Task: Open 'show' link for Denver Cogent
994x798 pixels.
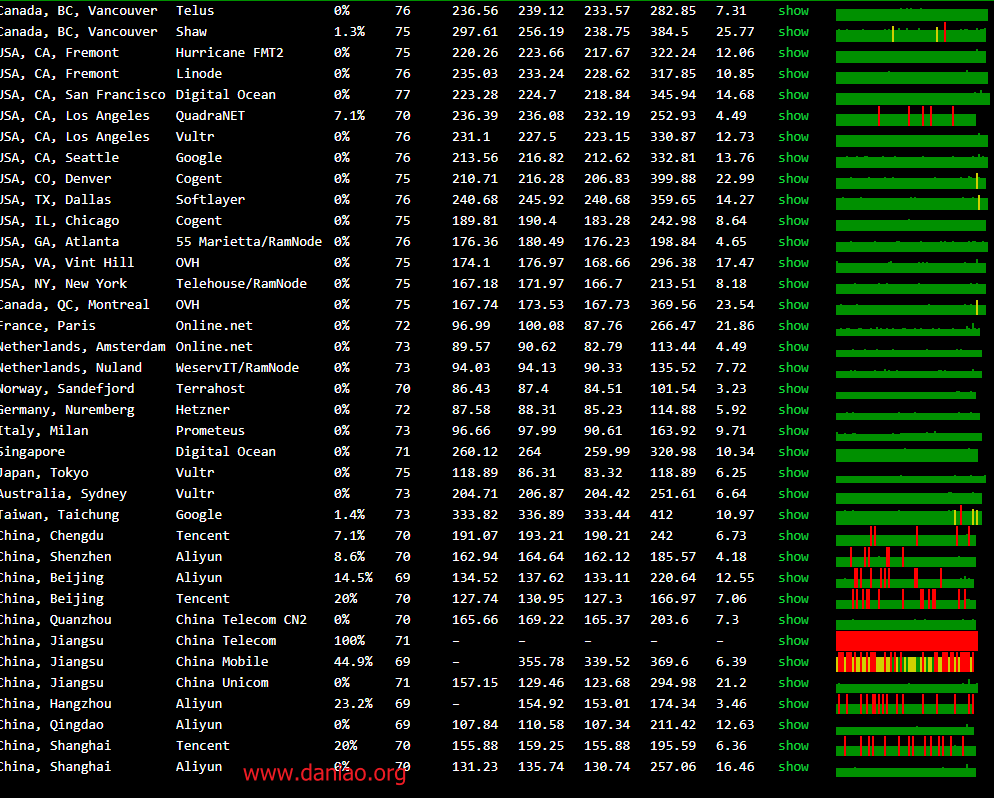Action: click(x=793, y=179)
